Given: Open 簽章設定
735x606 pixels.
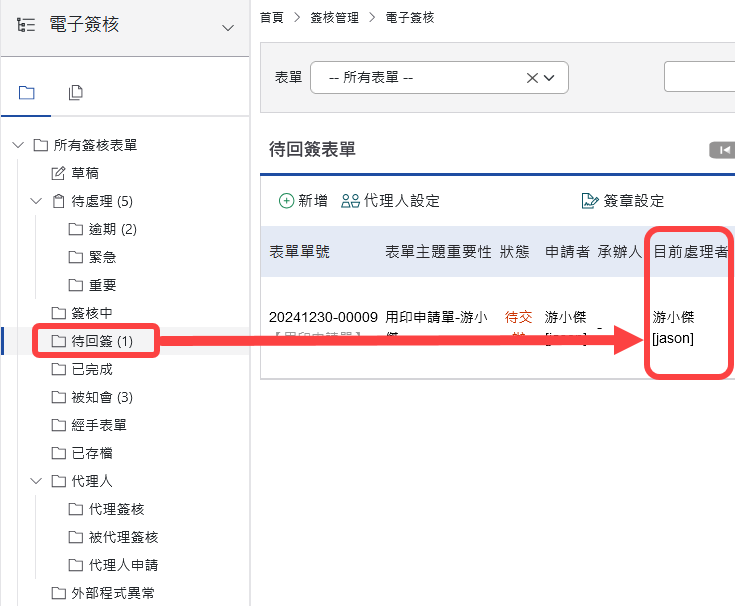Looking at the screenshot, I should tap(622, 201).
